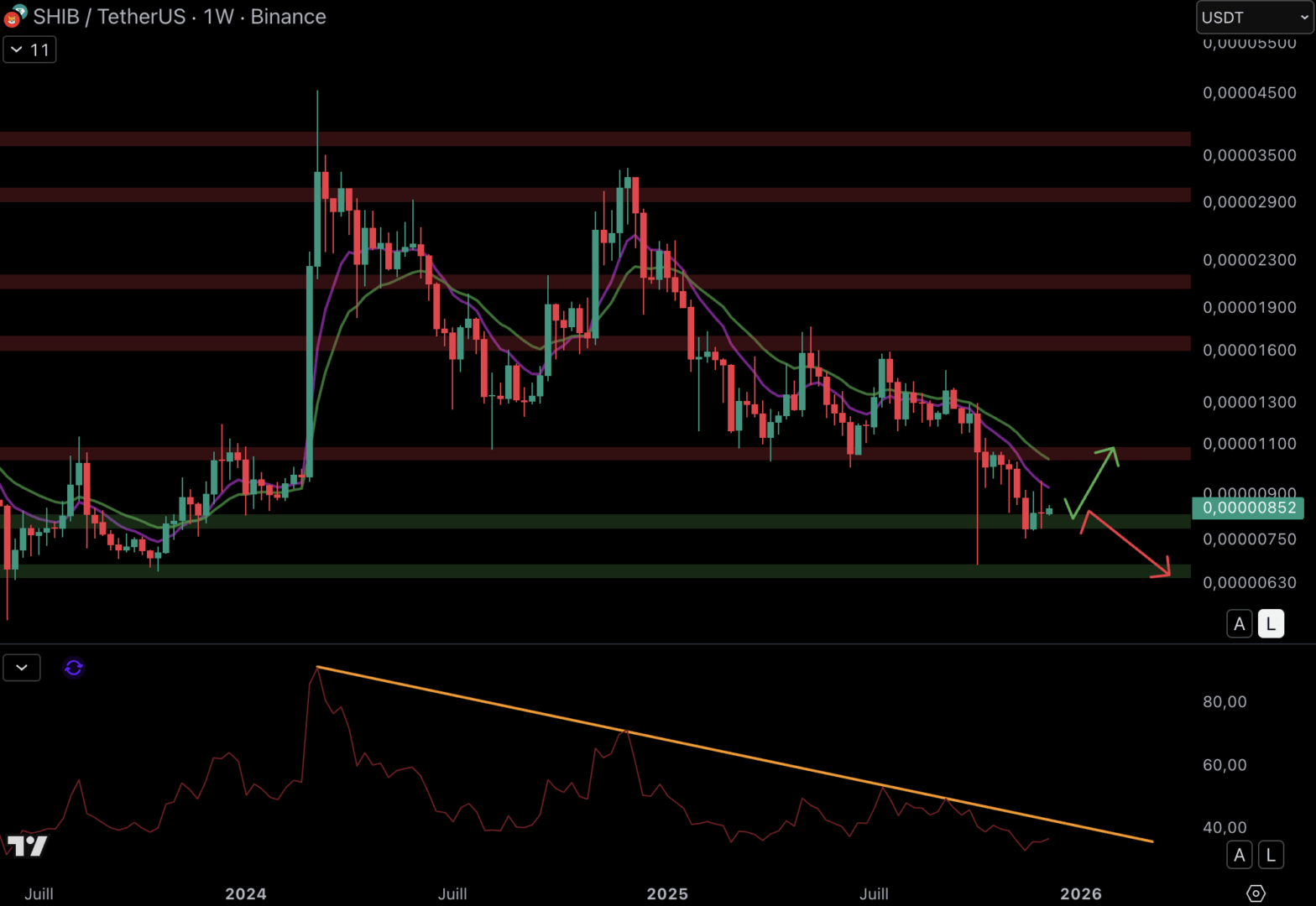Expand the collapsed indicators legend showing 11
Image resolution: width=1316 pixels, height=906 pixels.
(29, 50)
